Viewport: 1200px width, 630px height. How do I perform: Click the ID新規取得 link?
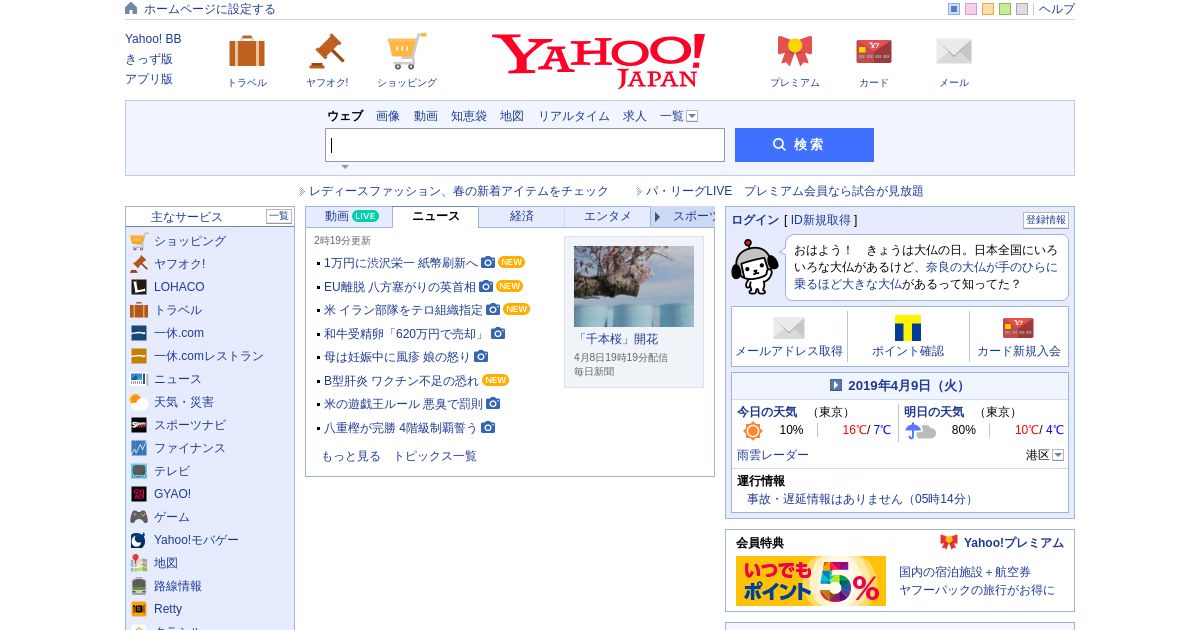coord(821,220)
